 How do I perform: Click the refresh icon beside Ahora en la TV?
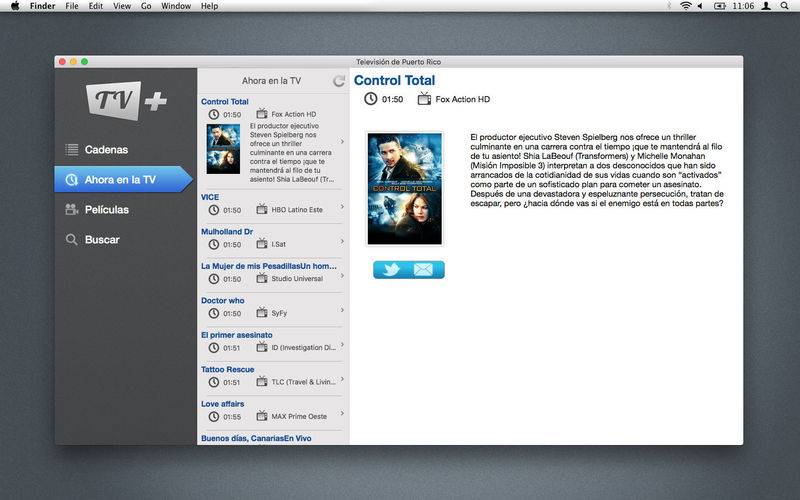pyautogui.click(x=339, y=81)
